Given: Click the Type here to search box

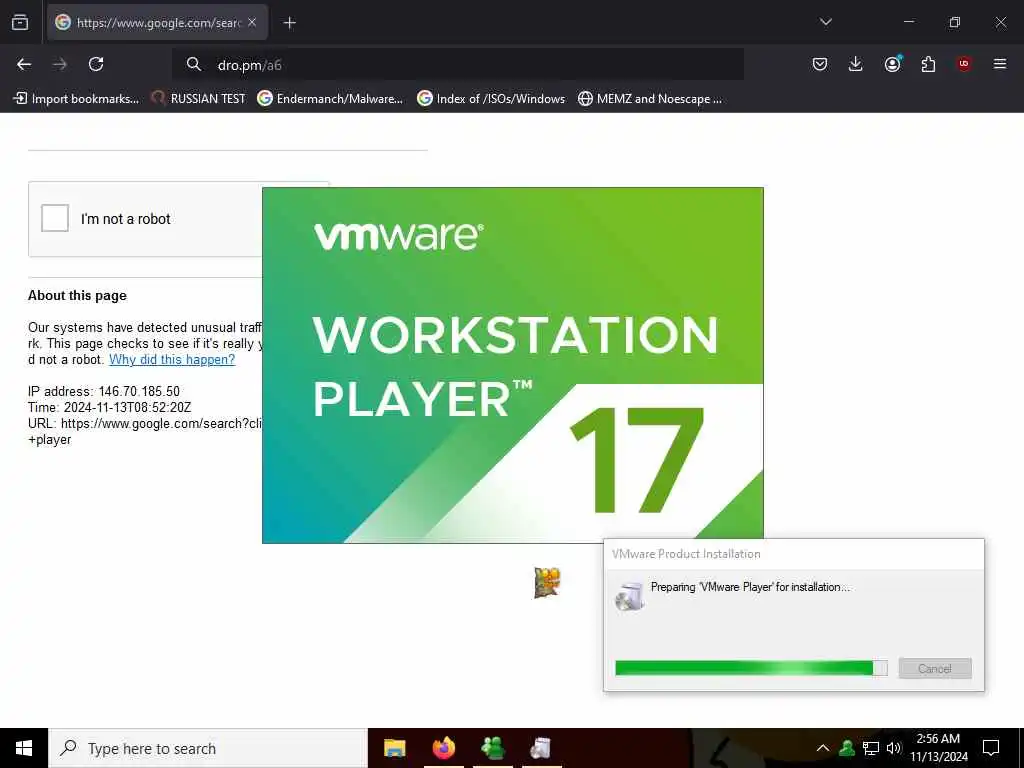Looking at the screenshot, I should (208, 748).
